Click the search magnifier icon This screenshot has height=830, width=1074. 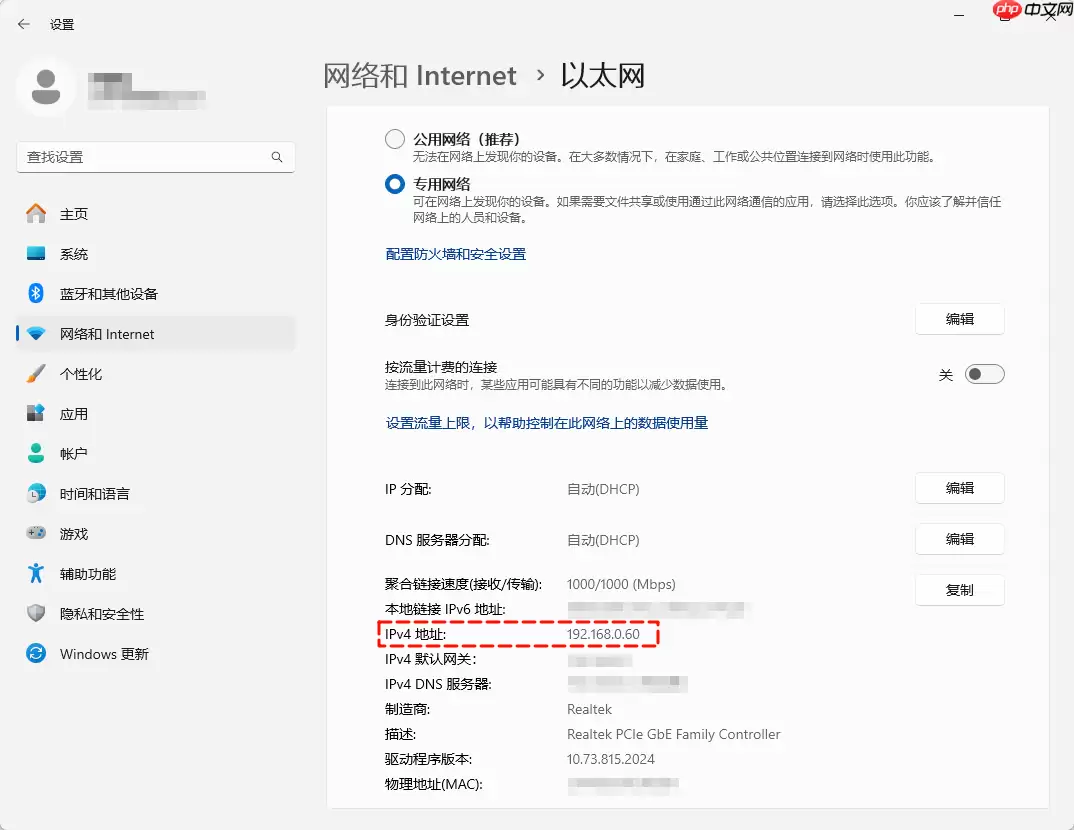click(x=277, y=157)
